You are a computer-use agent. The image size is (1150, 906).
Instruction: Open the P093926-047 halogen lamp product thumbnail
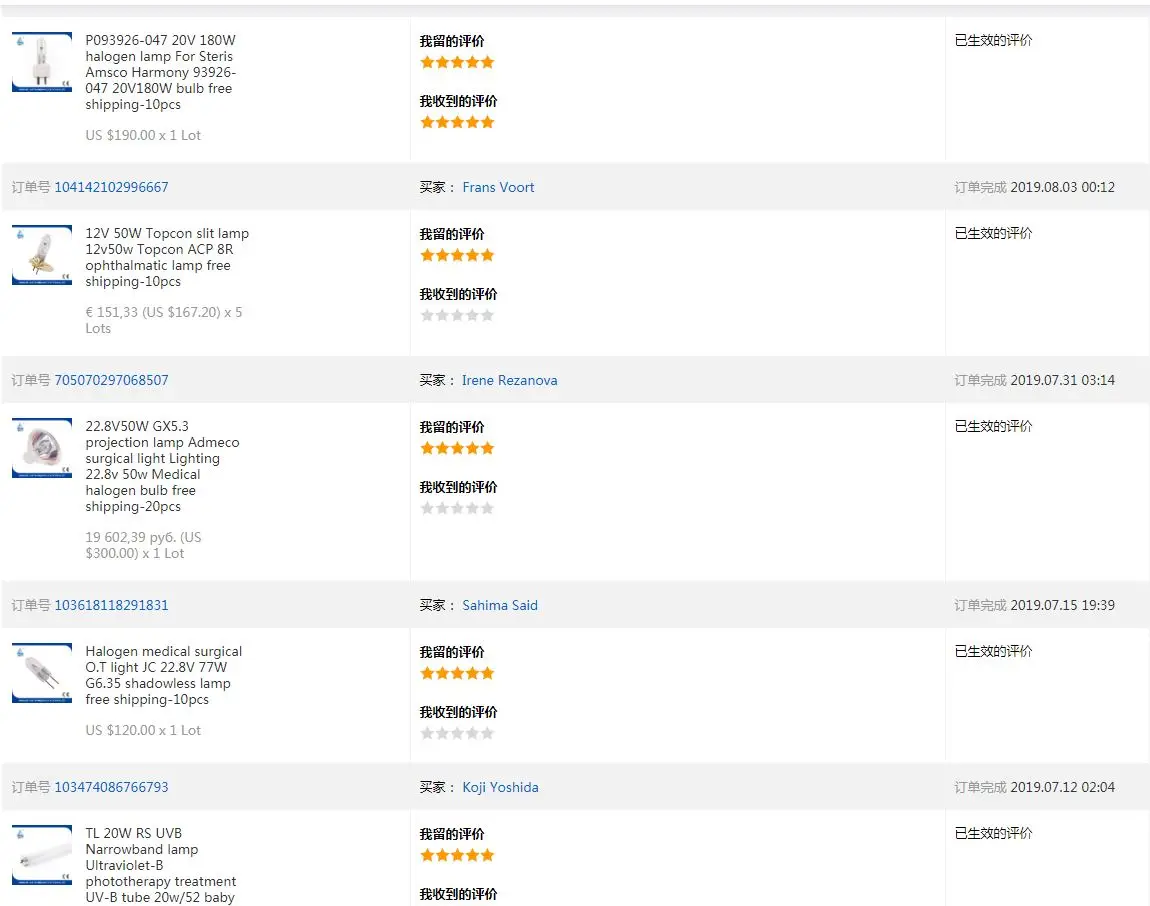tap(42, 62)
